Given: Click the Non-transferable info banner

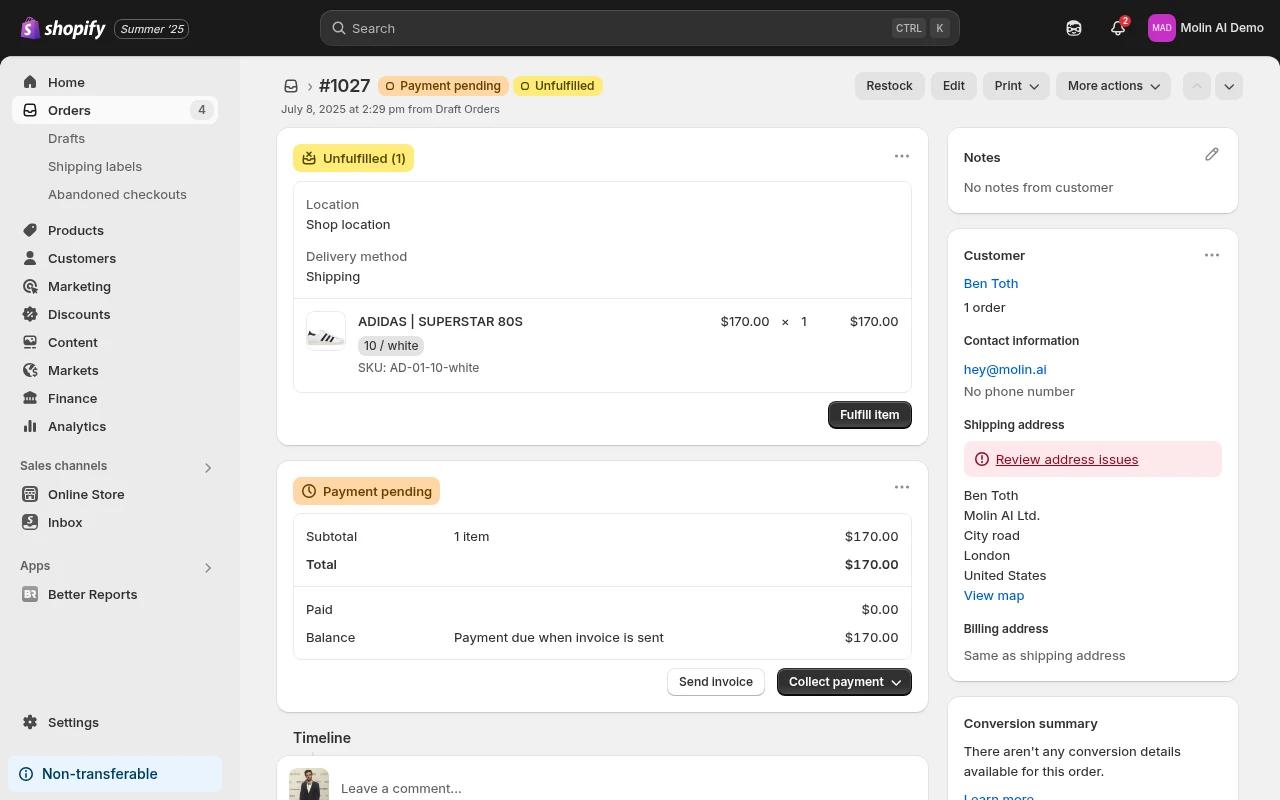Looking at the screenshot, I should 115,774.
